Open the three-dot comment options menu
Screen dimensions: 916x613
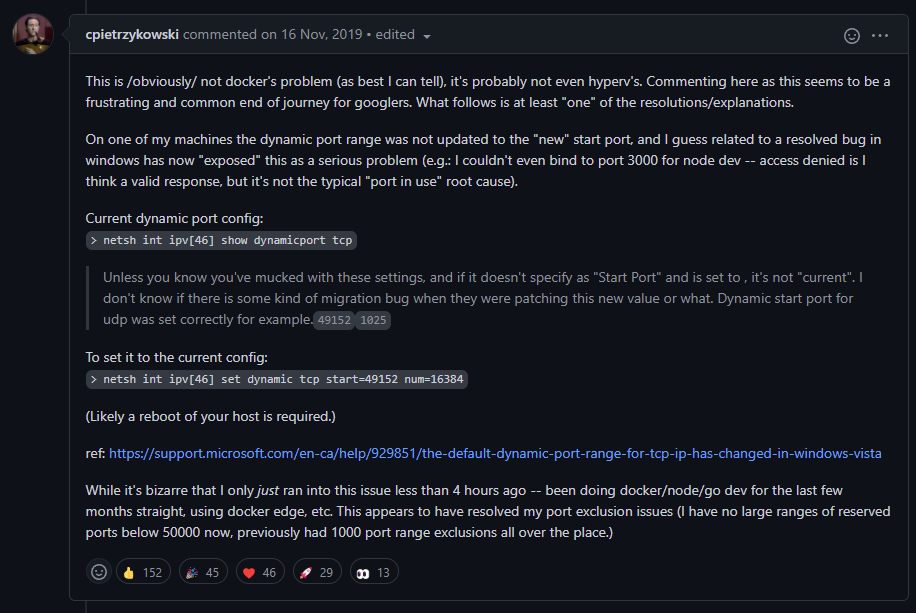pyautogui.click(x=880, y=35)
